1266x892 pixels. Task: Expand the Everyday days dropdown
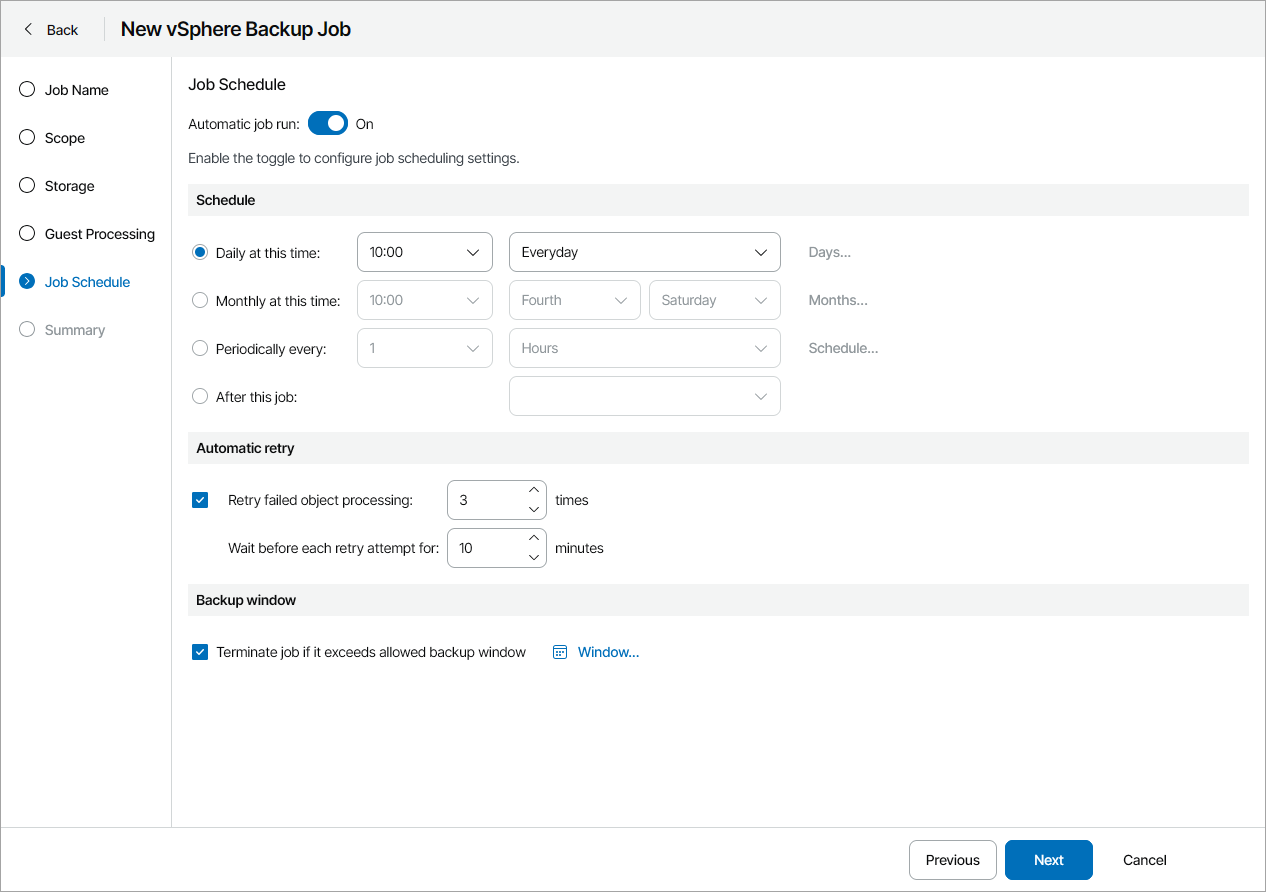[x=644, y=252]
